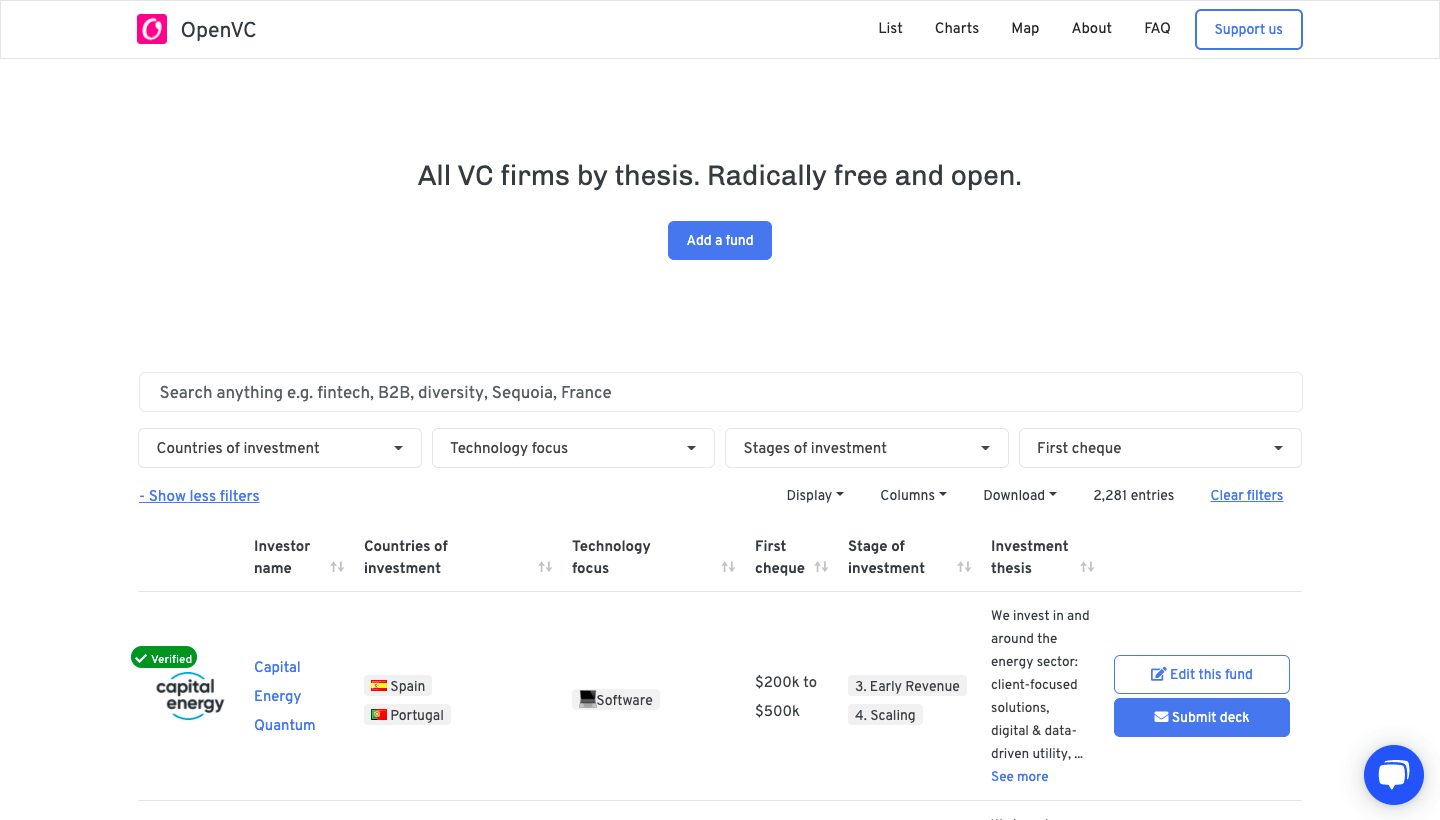Expand the Stages of investment dropdown
1440x820 pixels.
click(866, 448)
